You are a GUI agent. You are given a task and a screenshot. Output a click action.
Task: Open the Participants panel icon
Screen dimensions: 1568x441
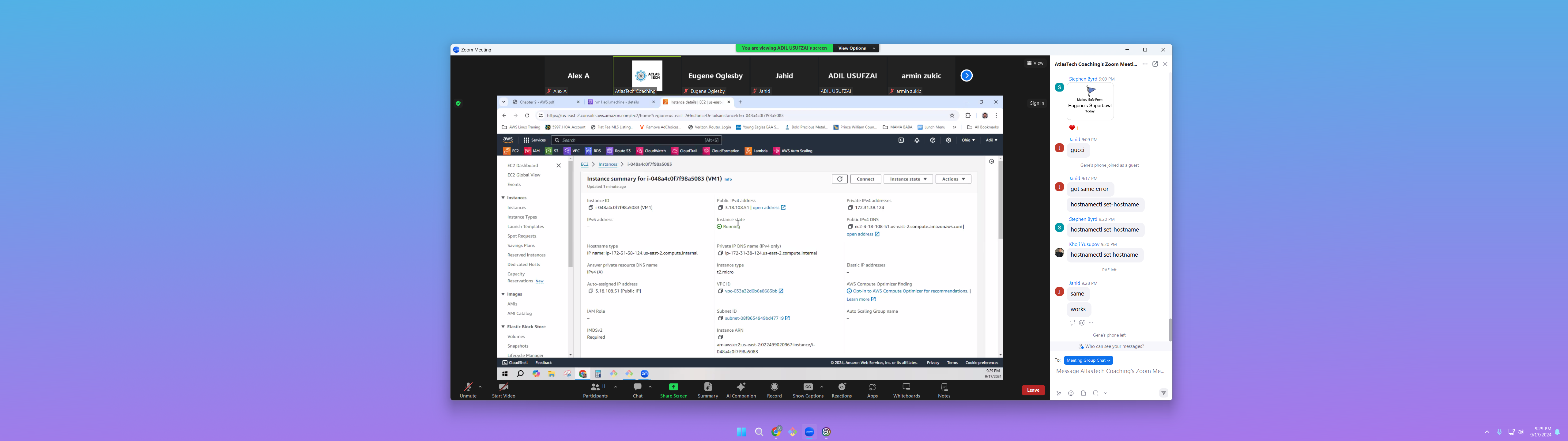point(595,387)
